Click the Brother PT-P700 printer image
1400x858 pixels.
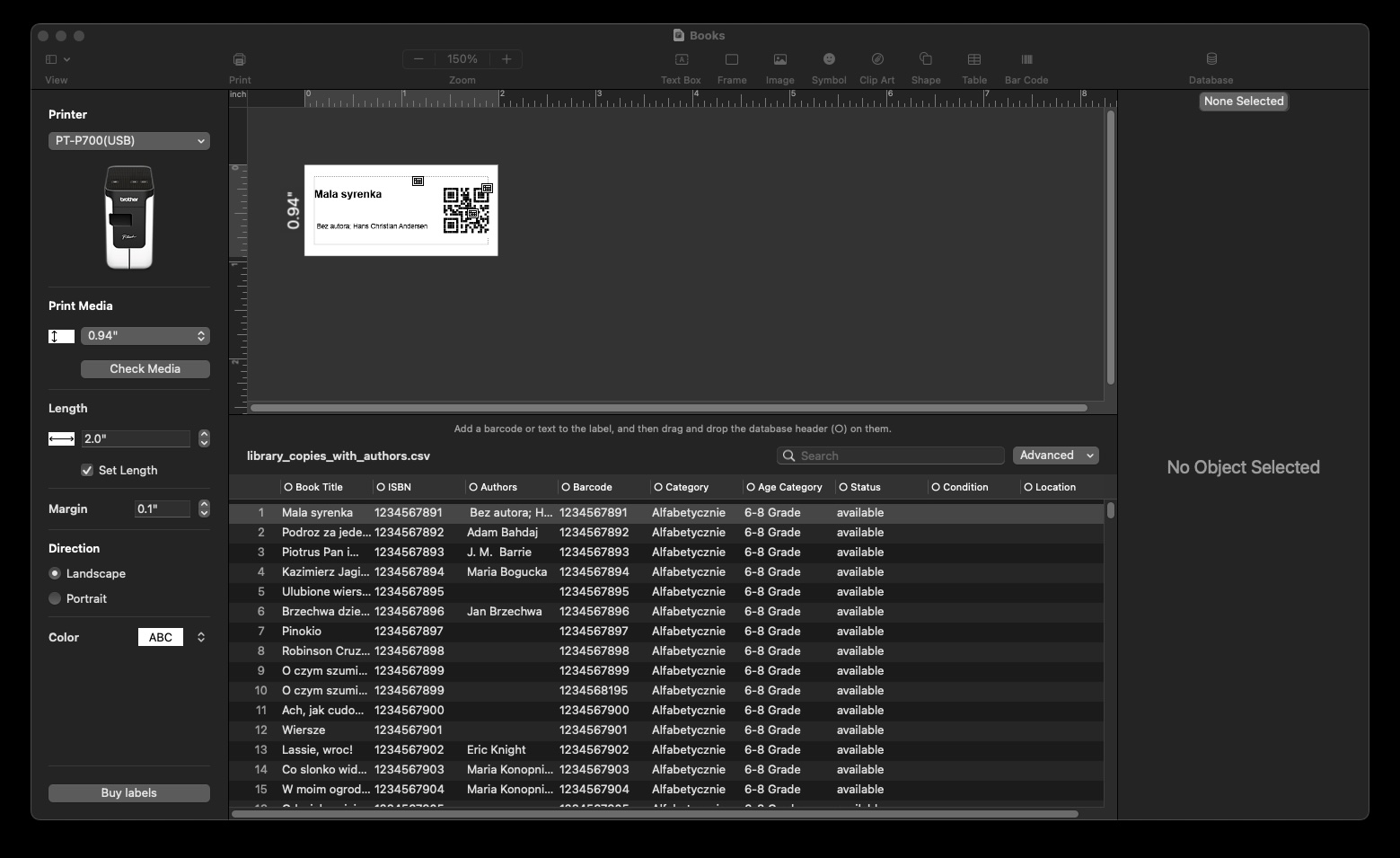tap(129, 217)
